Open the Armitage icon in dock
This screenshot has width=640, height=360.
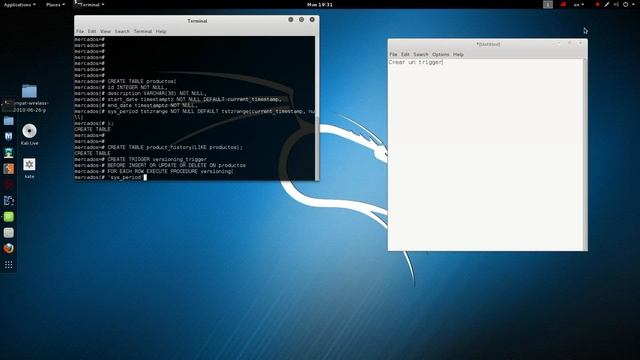[9, 153]
